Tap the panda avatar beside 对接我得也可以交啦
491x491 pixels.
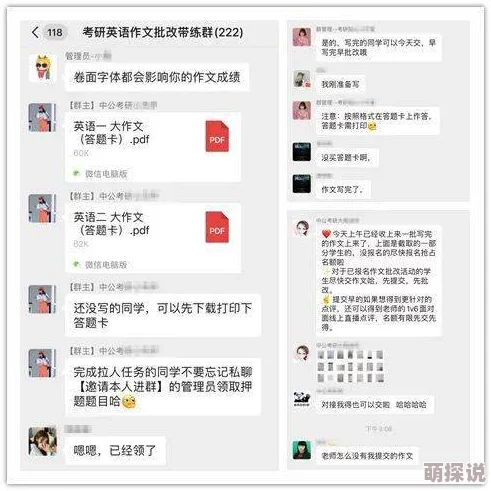click(x=302, y=399)
